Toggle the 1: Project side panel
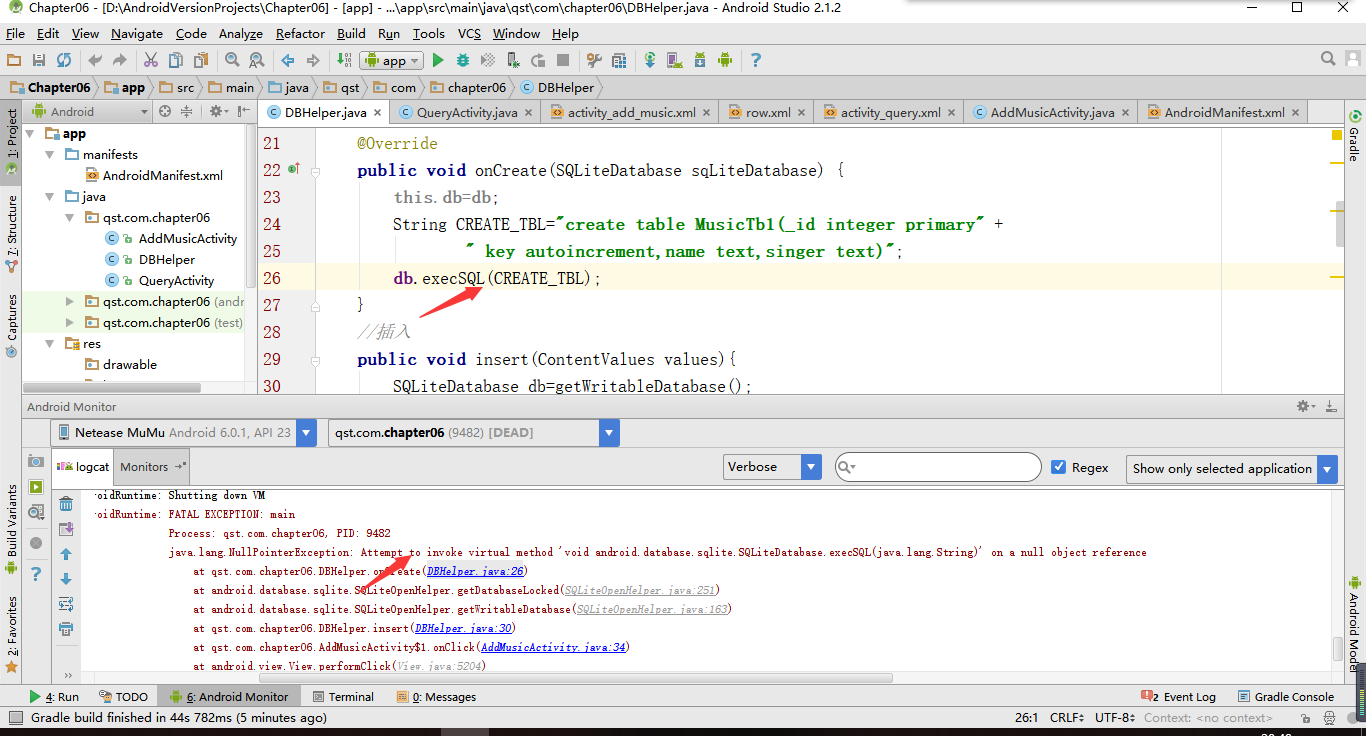Image resolution: width=1366 pixels, height=736 pixels. 11,142
